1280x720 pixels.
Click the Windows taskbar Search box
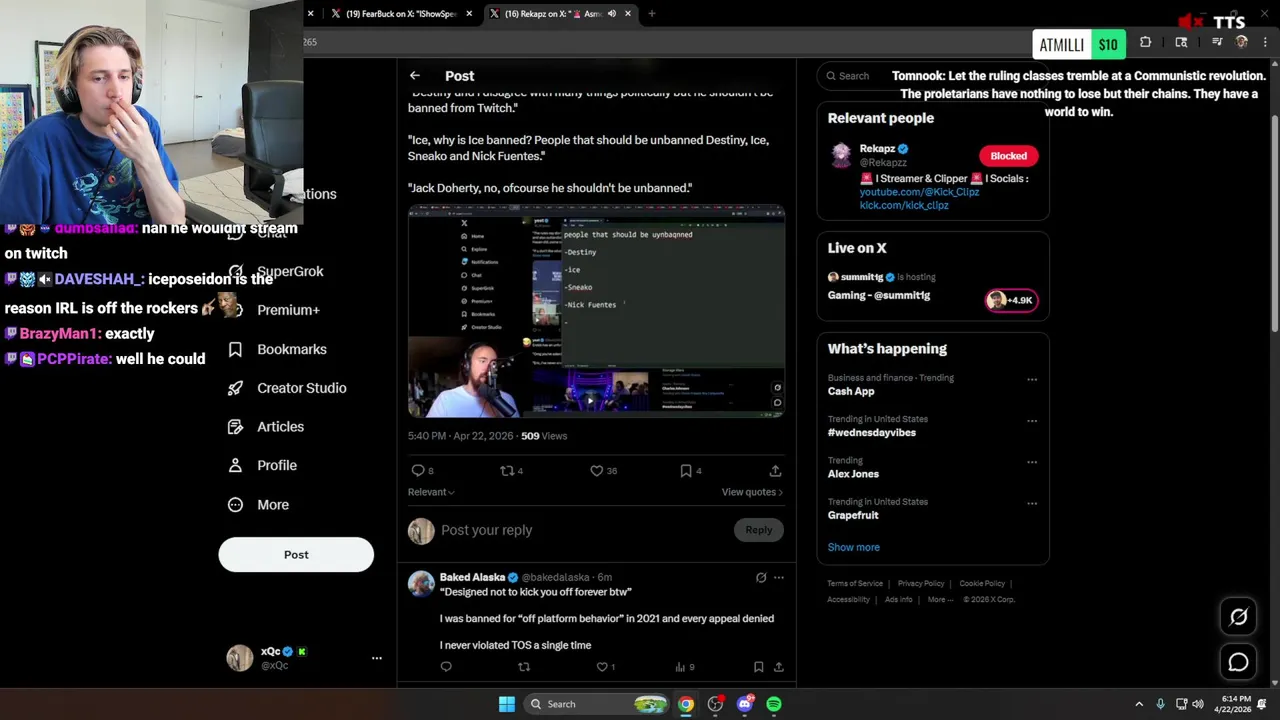tap(597, 704)
